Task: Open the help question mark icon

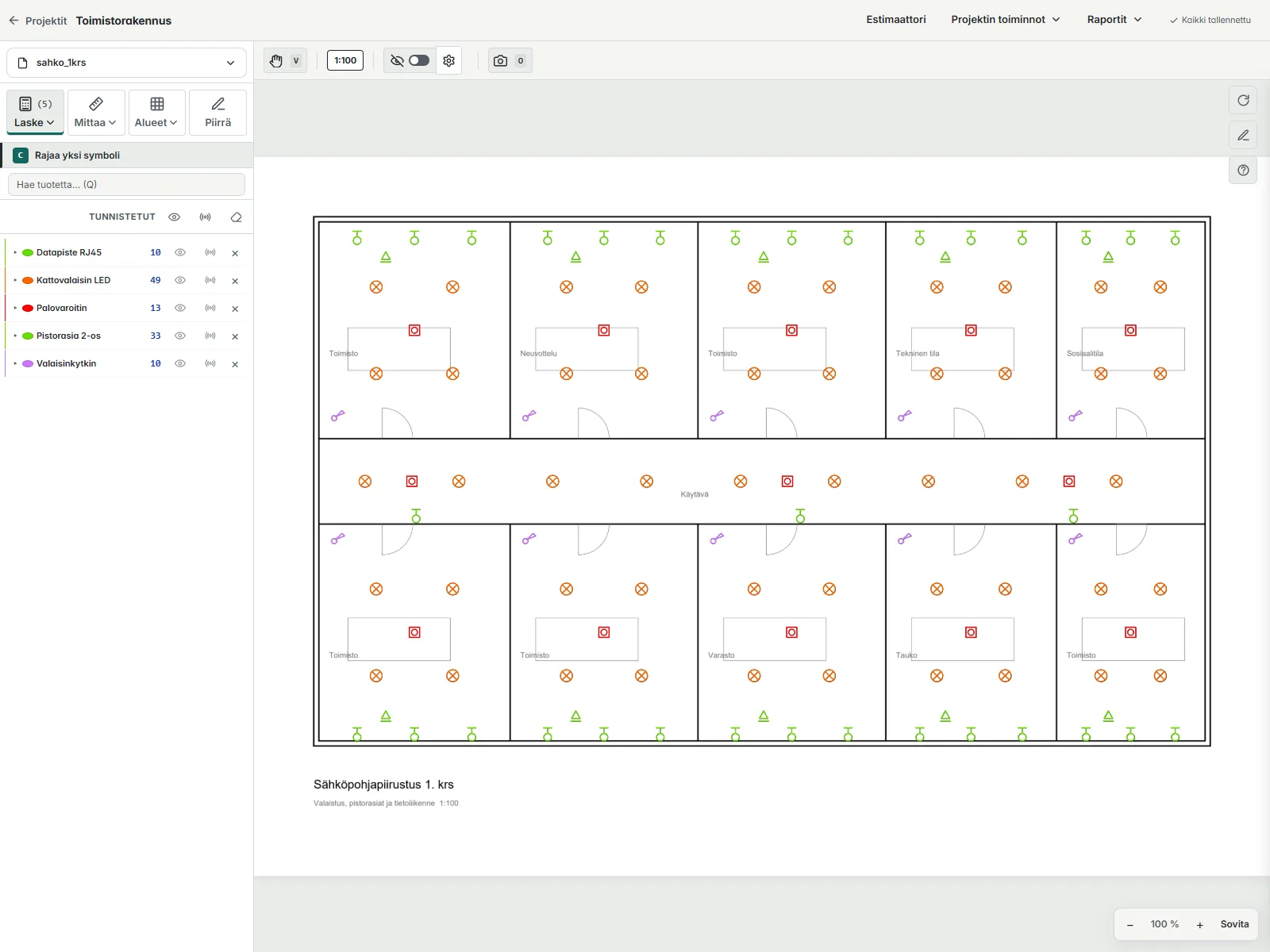Action: [x=1243, y=170]
